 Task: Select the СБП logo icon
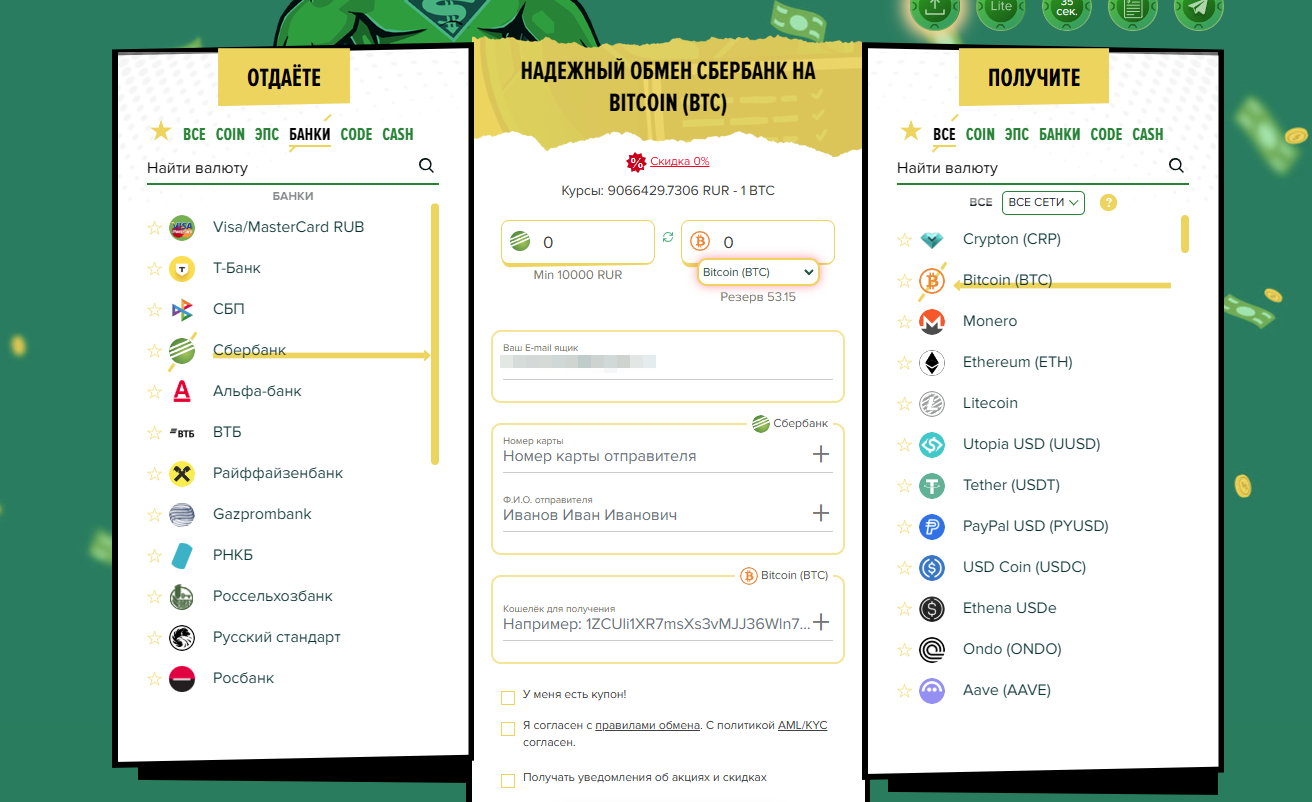click(182, 310)
